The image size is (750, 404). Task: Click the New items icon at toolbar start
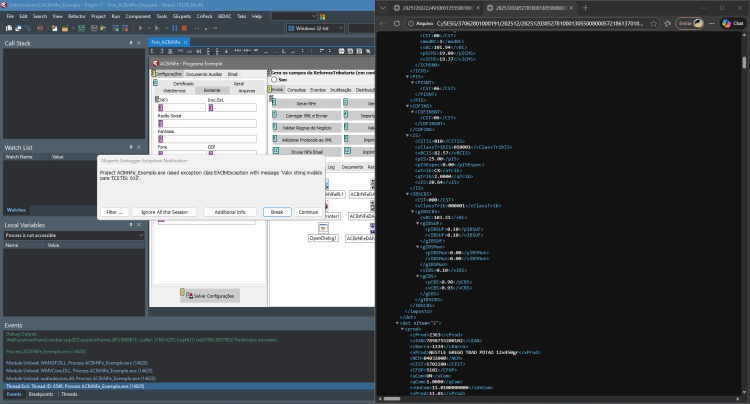9,28
